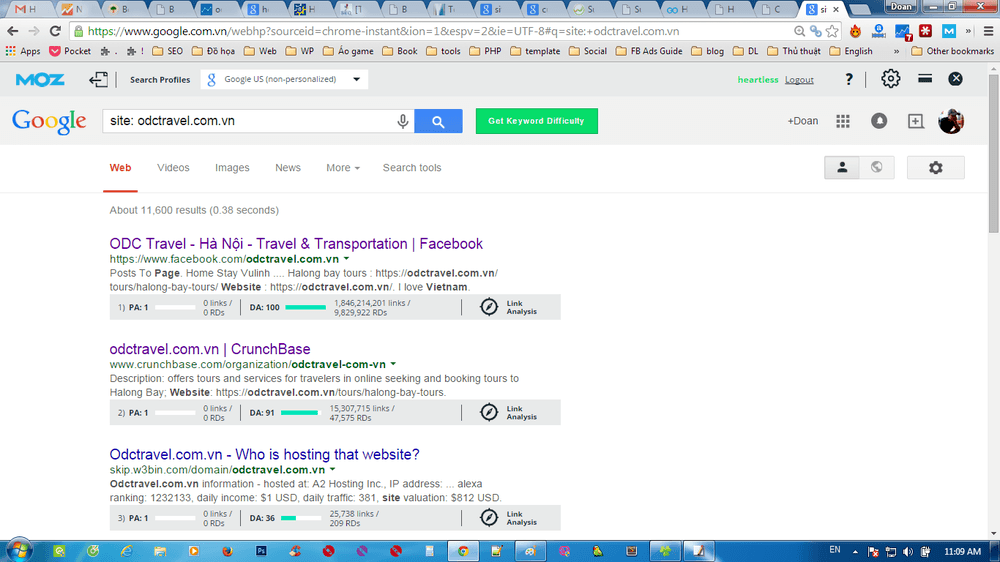Open Who is hosting that website result
The image size is (1000, 562).
[x=264, y=454]
